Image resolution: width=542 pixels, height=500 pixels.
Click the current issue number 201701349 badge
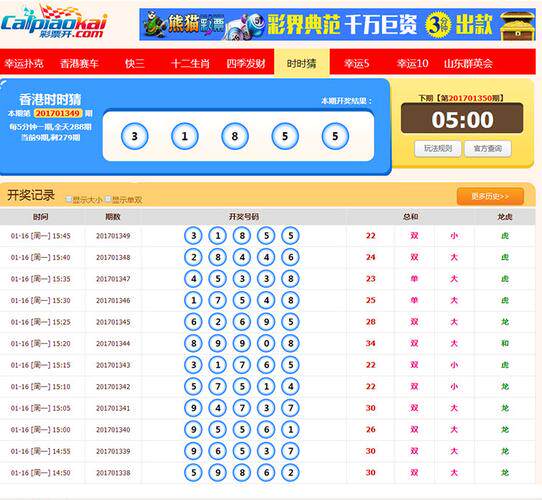pos(58,113)
